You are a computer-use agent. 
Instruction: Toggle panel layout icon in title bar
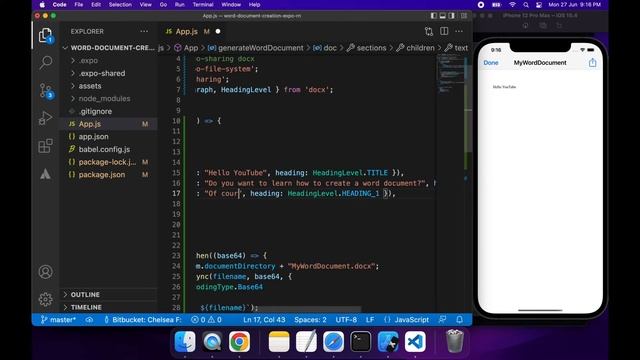coord(442,16)
